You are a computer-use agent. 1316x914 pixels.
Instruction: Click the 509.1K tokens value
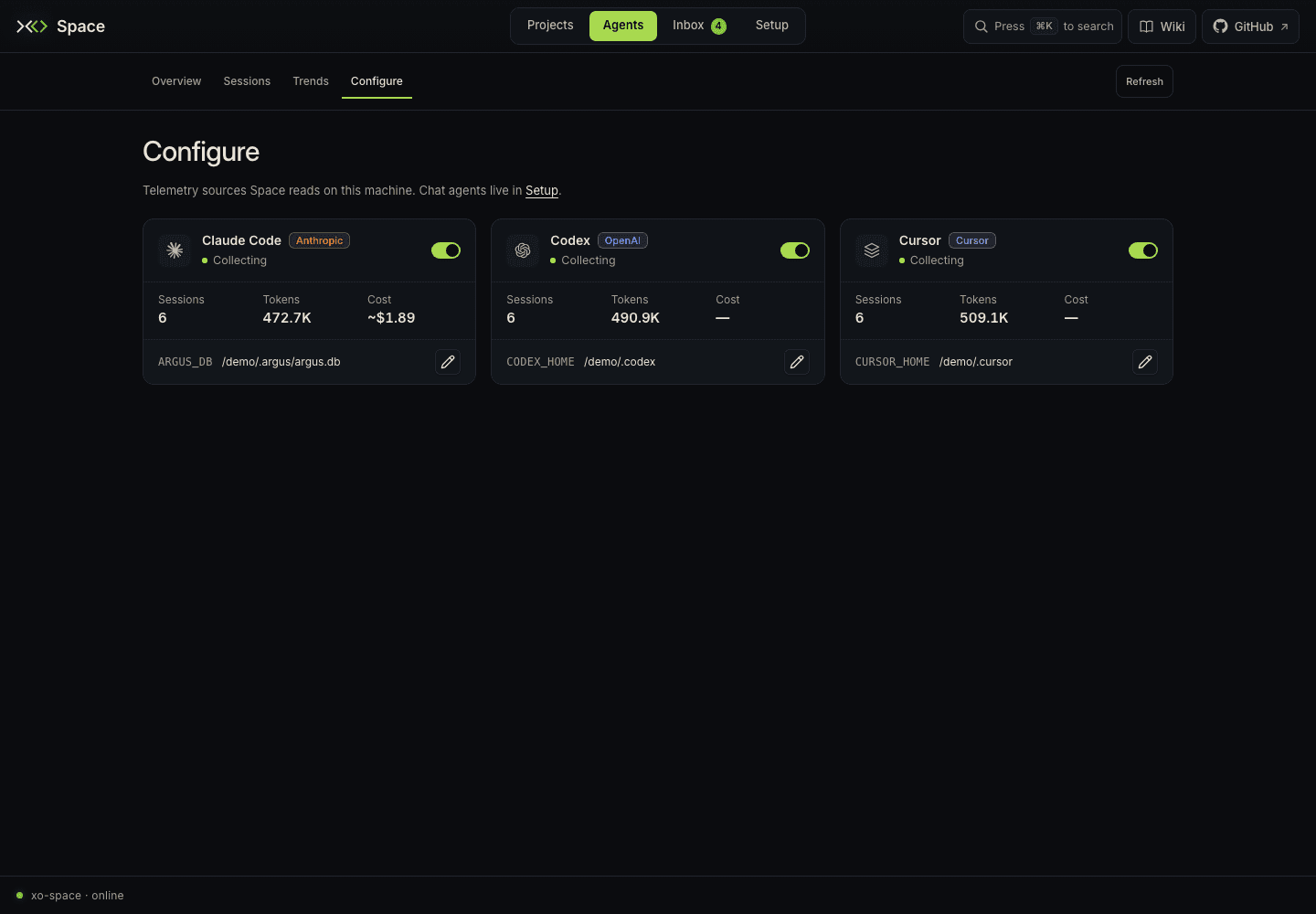coord(984,318)
